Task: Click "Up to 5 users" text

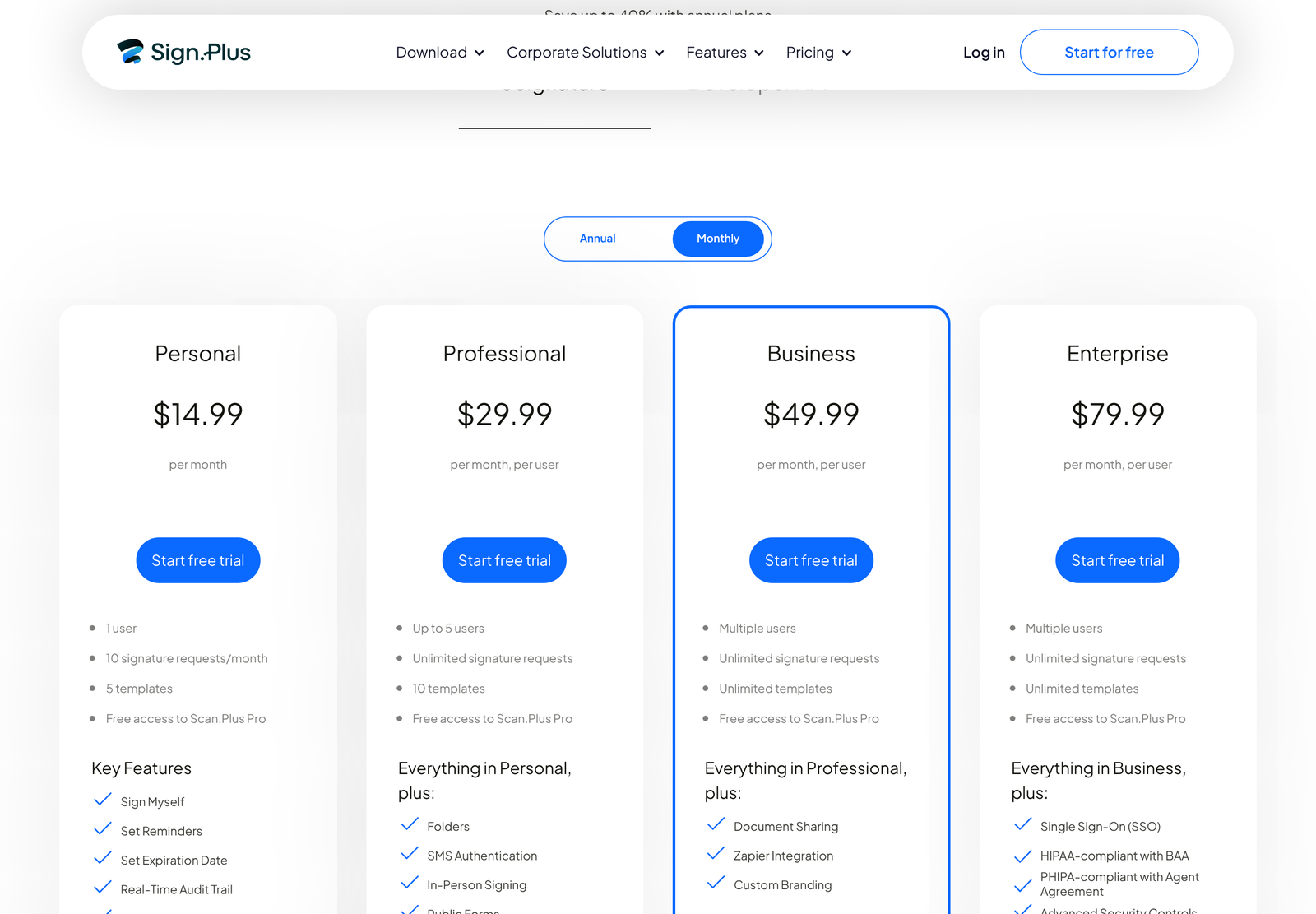Action: [448, 629]
